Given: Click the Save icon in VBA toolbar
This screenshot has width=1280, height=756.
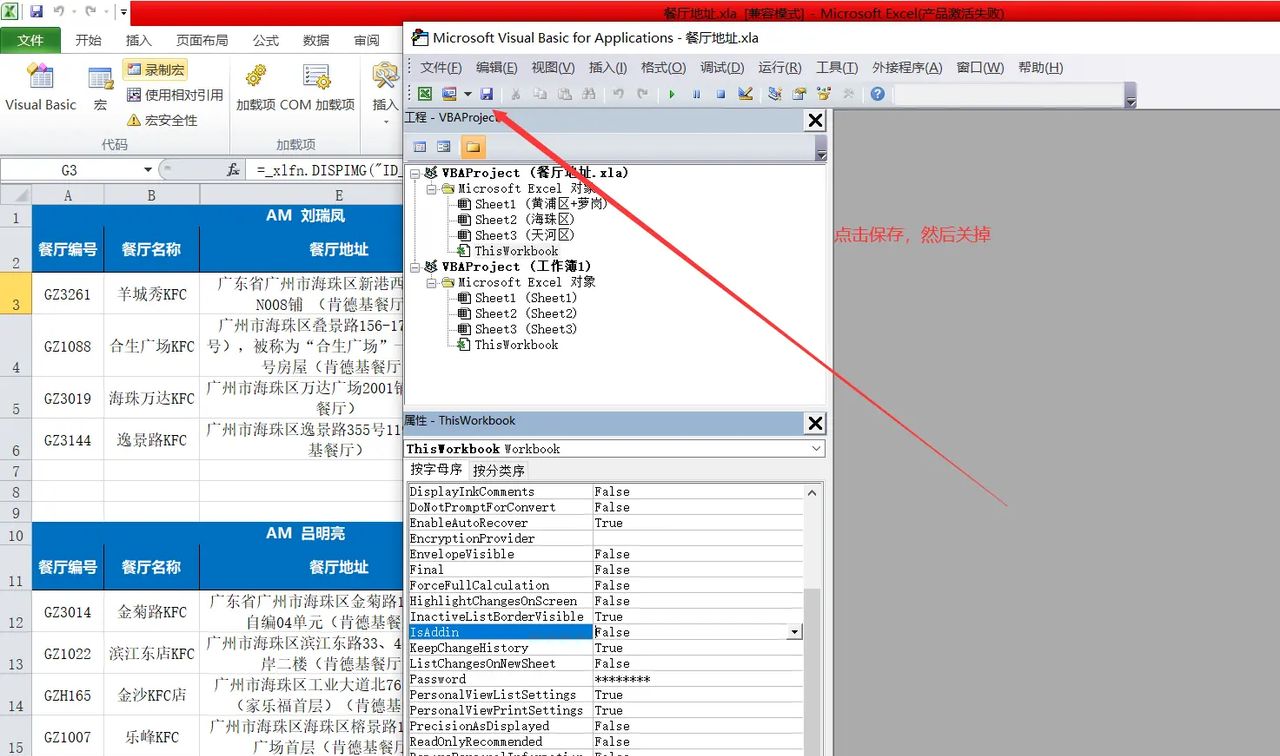Looking at the screenshot, I should click(x=486, y=94).
